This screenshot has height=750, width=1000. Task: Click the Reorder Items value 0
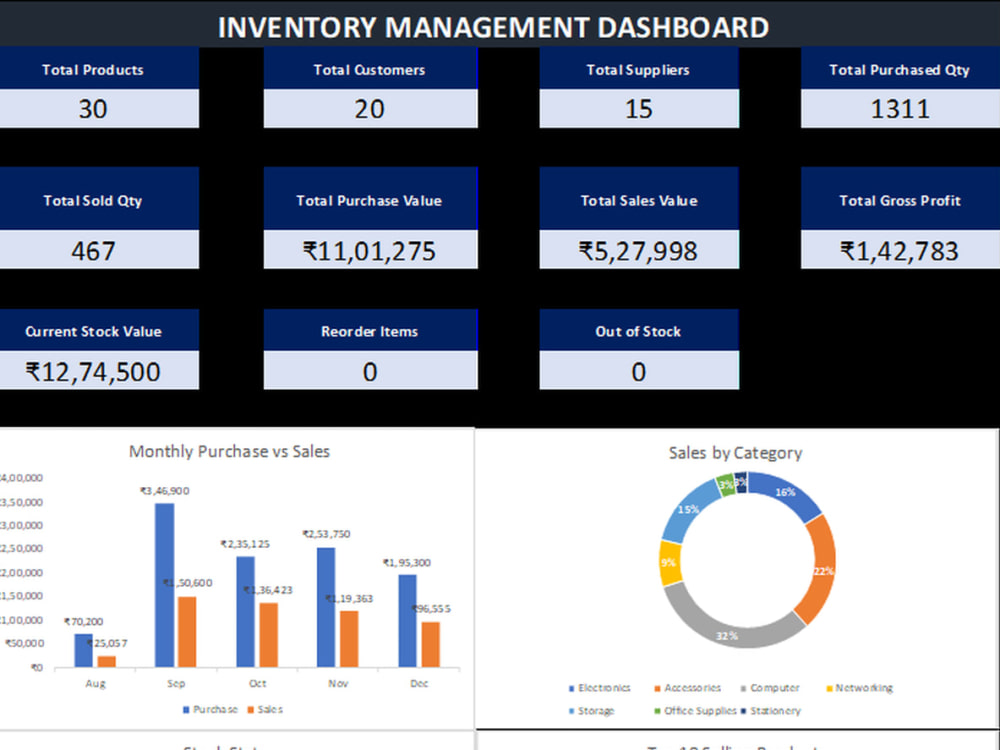coord(370,371)
